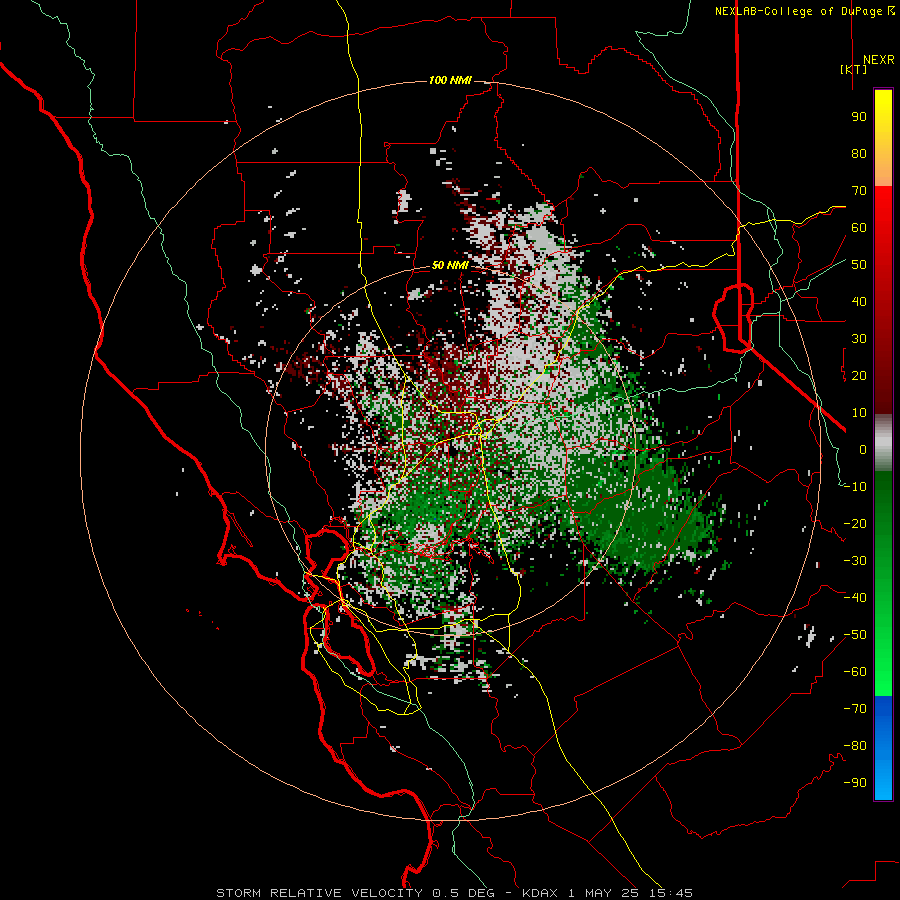Select the 0 value on the velocity scale
Image resolution: width=900 pixels, height=900 pixels.
863,449
